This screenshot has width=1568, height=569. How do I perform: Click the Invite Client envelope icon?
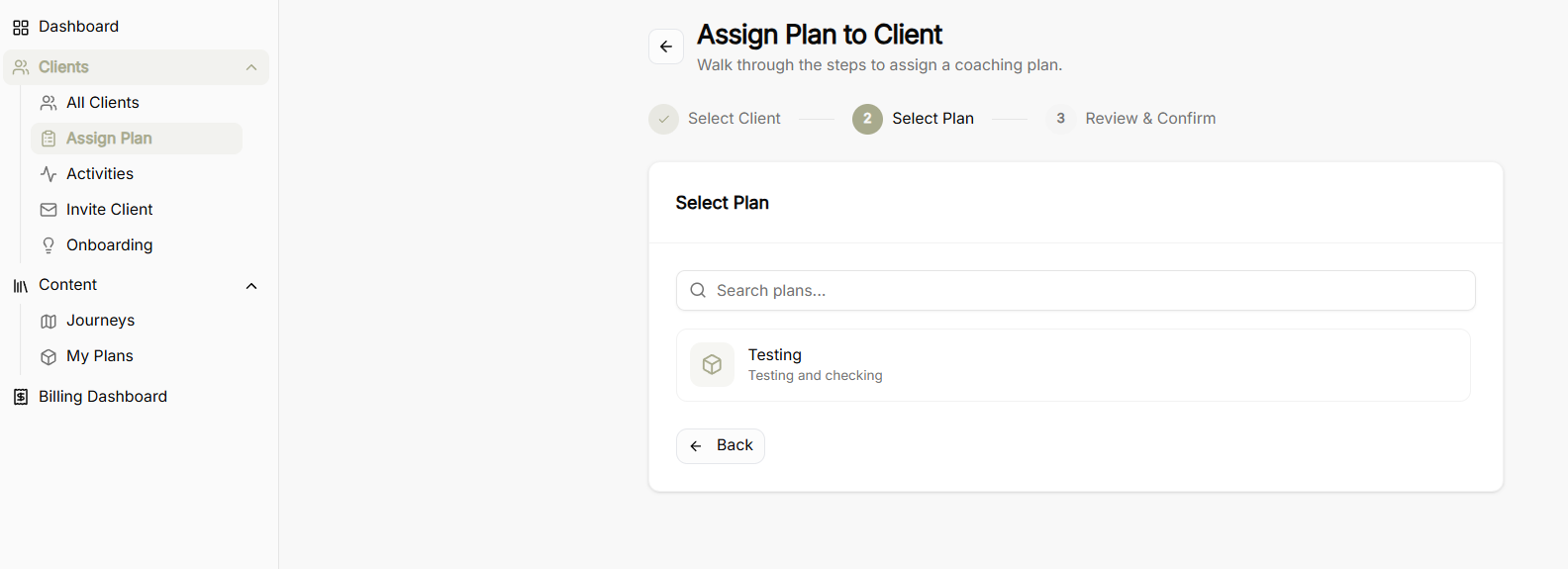coord(49,210)
